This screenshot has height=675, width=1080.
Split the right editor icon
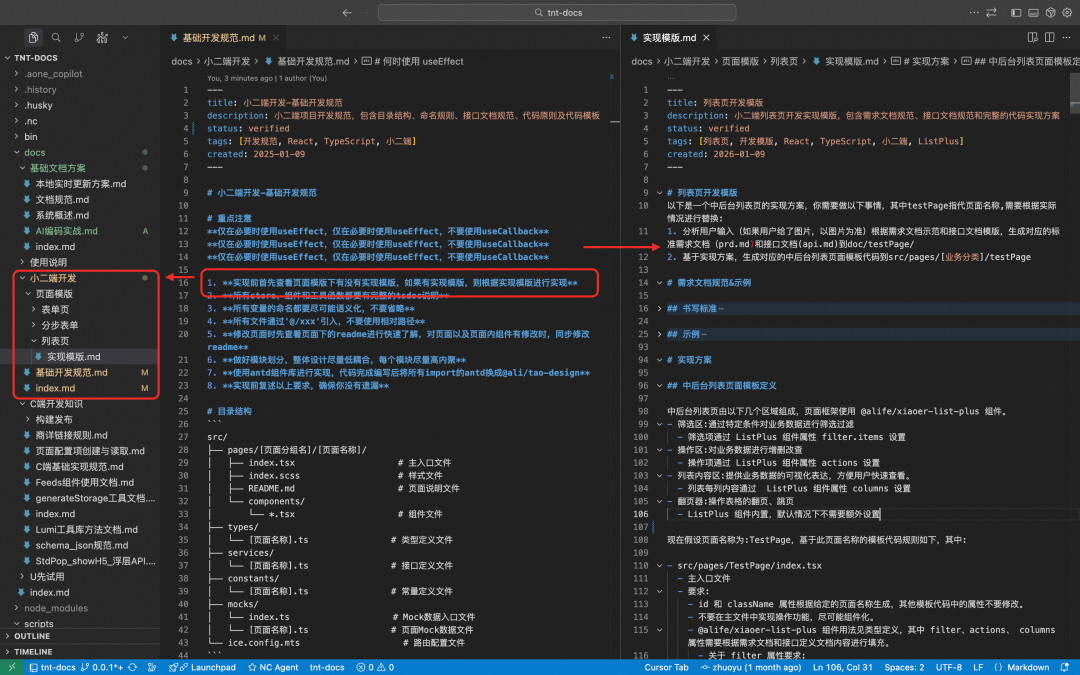[x=1049, y=38]
